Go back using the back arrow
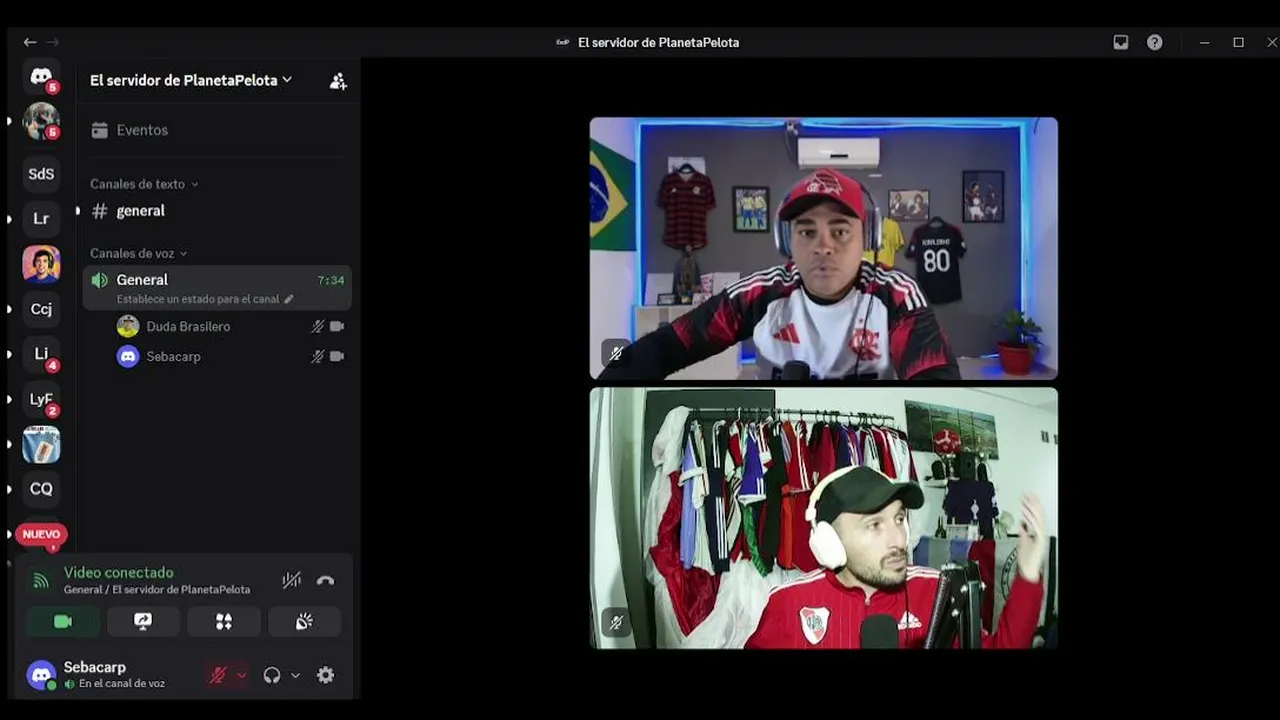This screenshot has width=1280, height=720. coord(30,42)
